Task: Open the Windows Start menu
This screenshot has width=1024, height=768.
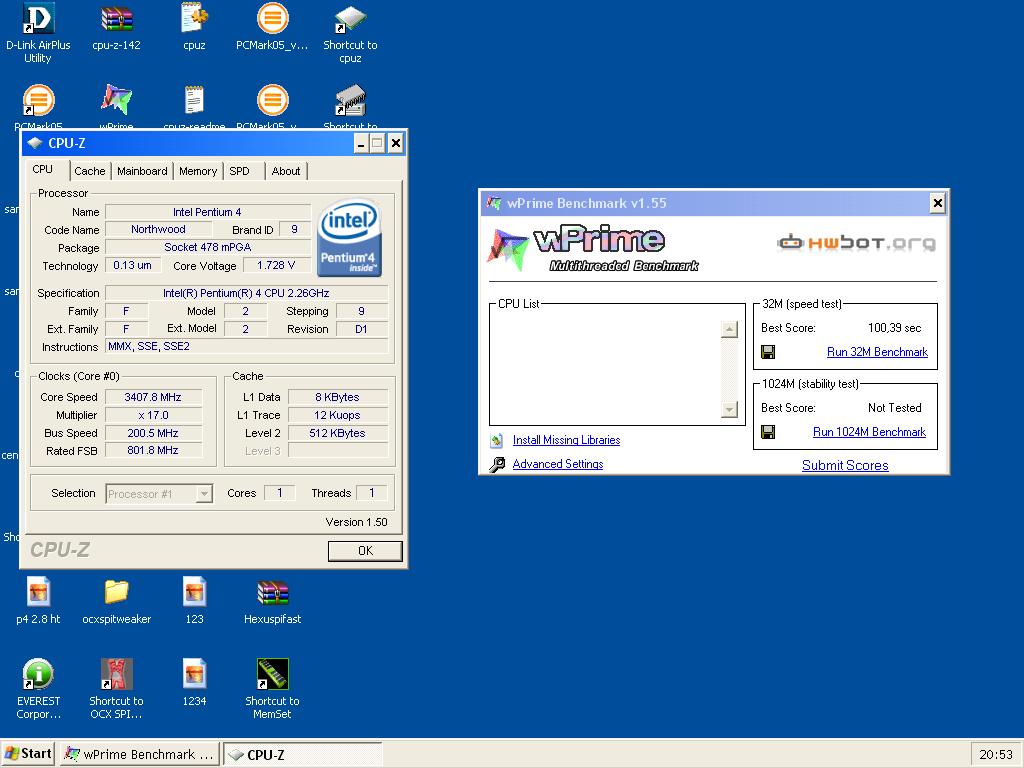Action: tap(28, 754)
